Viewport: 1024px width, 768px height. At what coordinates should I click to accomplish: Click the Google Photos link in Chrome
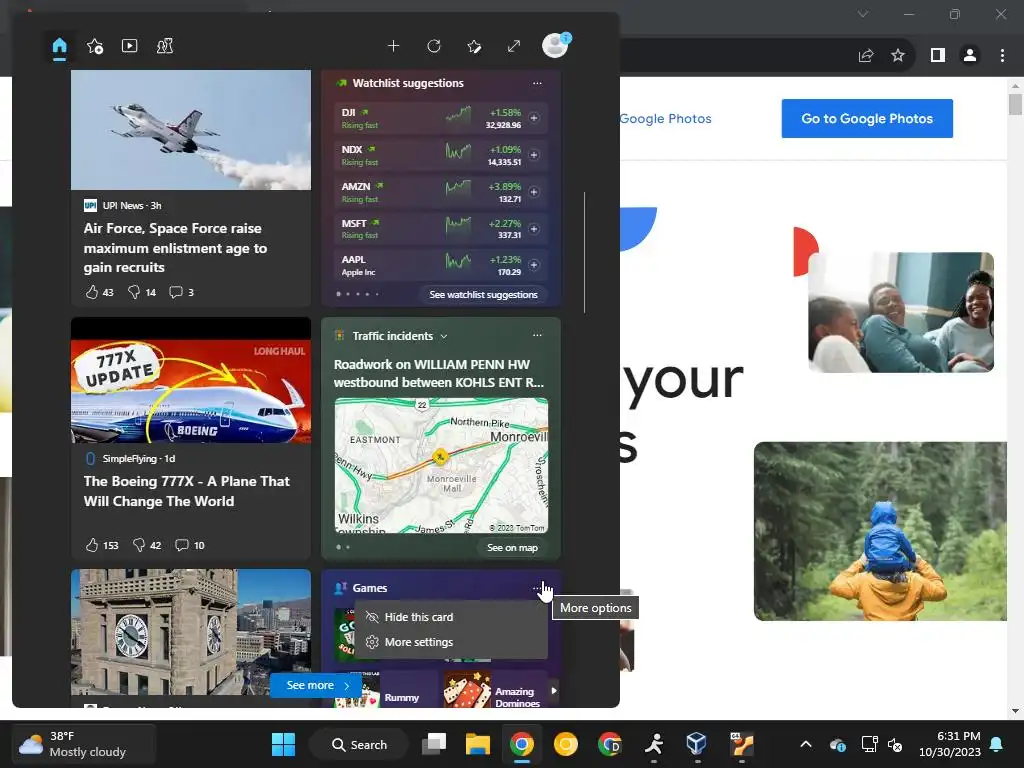coord(665,118)
